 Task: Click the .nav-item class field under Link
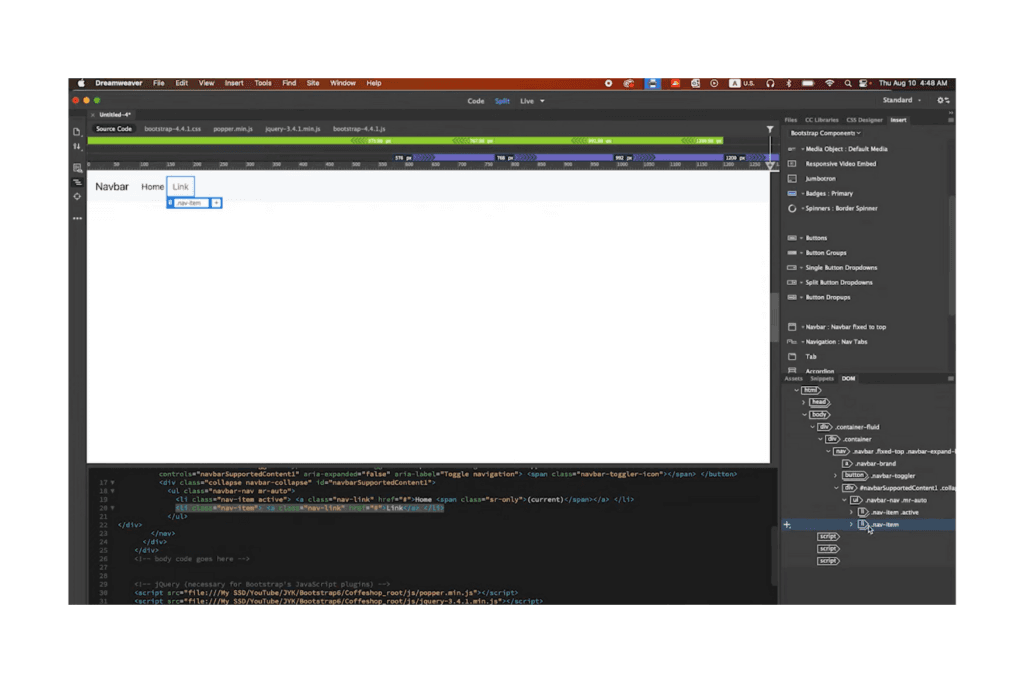(192, 203)
